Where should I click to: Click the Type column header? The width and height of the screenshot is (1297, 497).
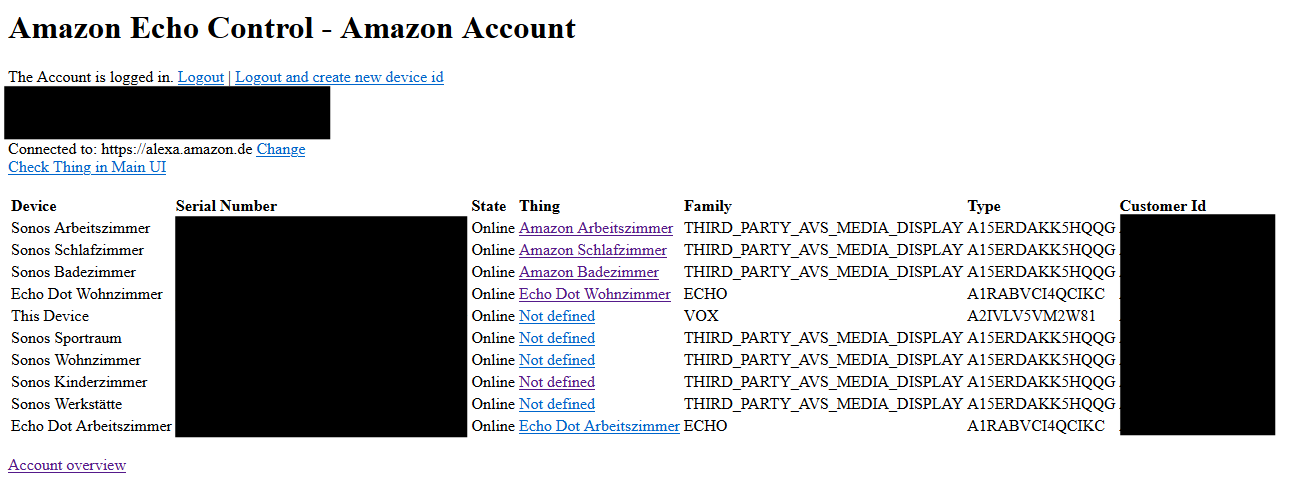click(984, 206)
